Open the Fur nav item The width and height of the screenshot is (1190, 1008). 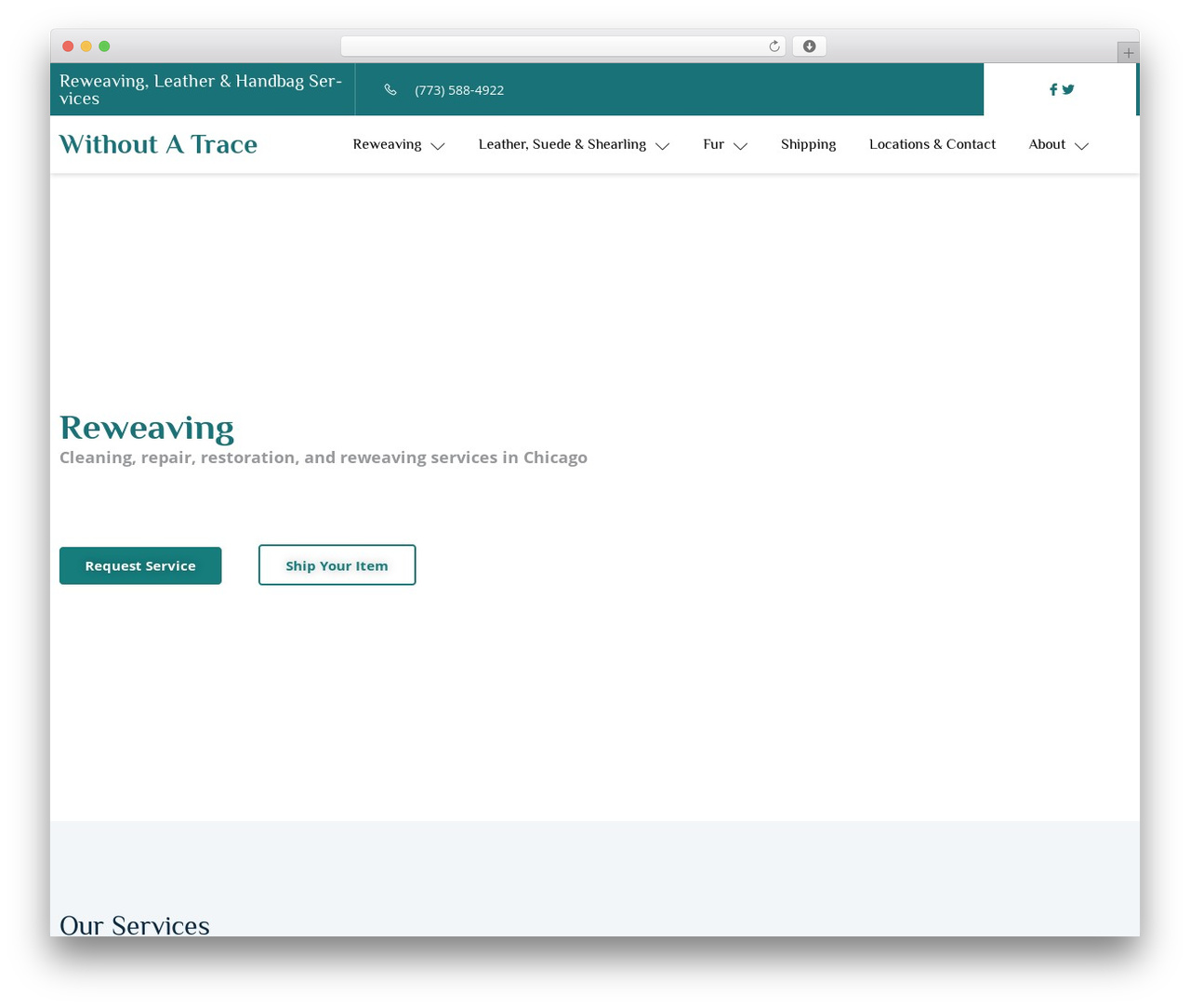[713, 144]
